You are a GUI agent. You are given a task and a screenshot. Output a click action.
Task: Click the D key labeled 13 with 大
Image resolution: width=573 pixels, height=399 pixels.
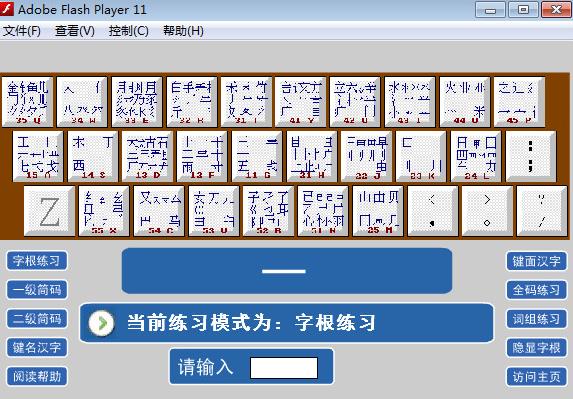point(148,156)
